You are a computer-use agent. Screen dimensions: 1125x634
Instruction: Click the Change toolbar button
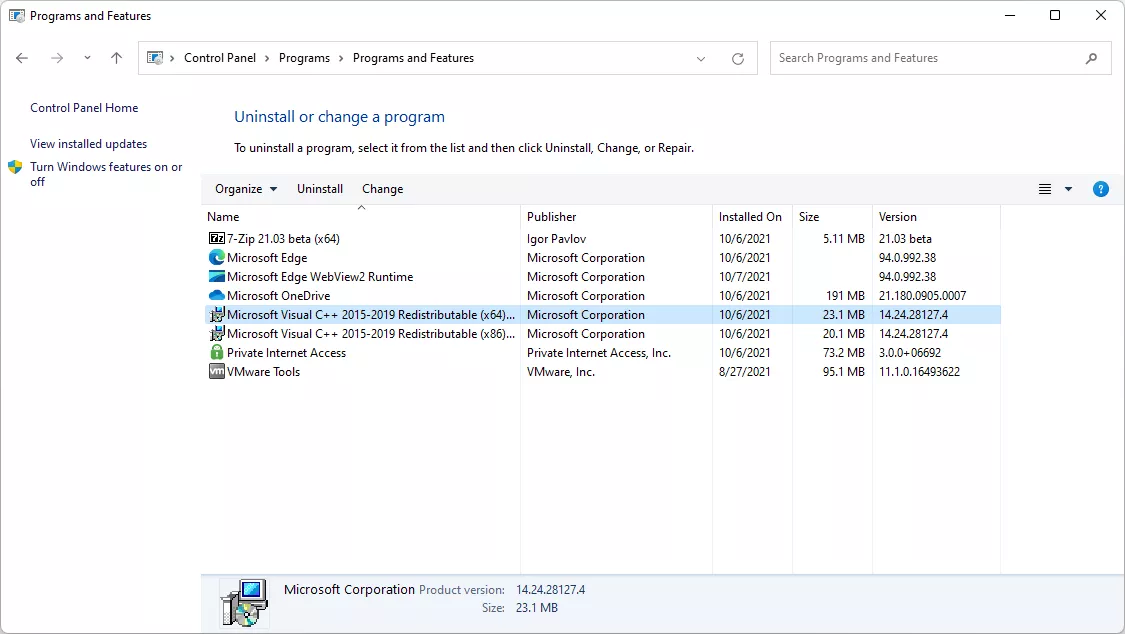(382, 189)
